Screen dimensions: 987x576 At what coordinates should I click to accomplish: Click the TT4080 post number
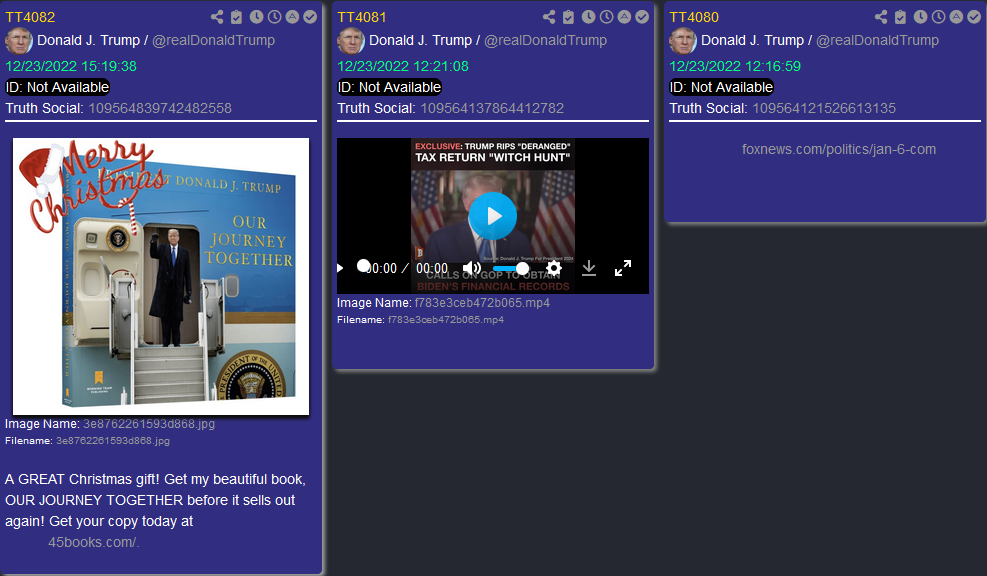694,17
